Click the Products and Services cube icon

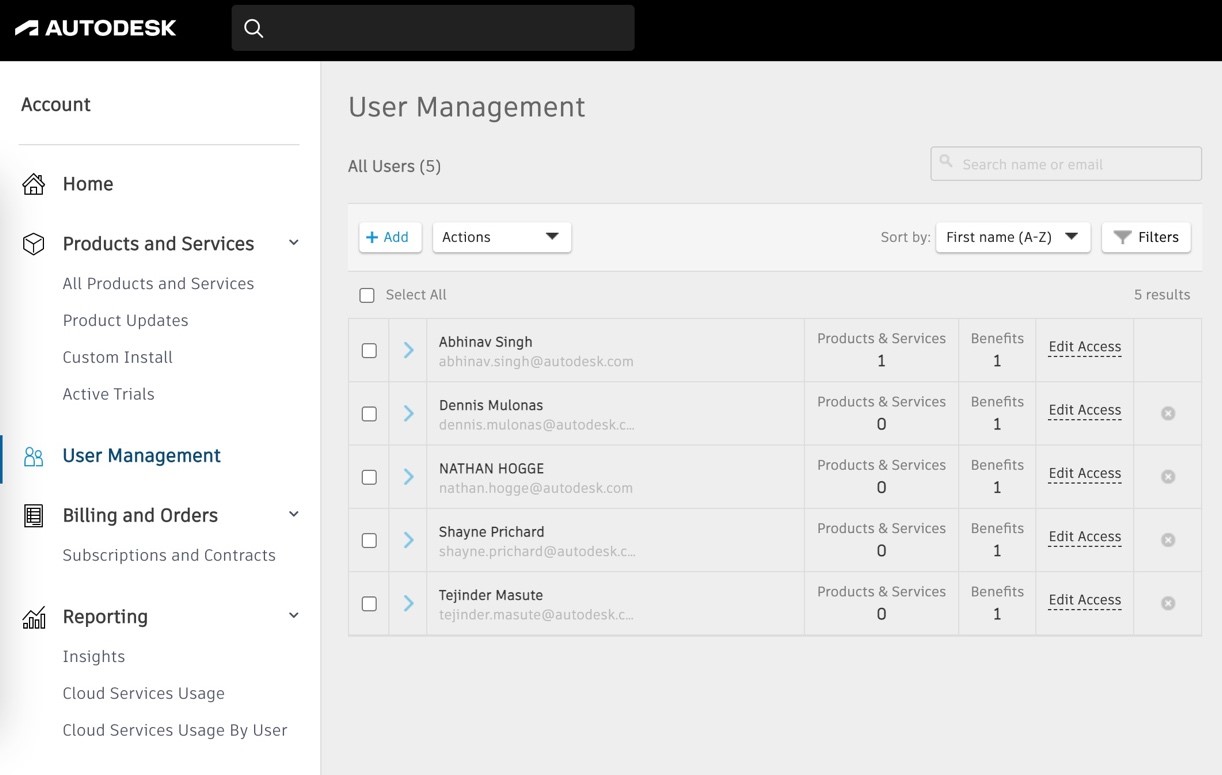(34, 244)
